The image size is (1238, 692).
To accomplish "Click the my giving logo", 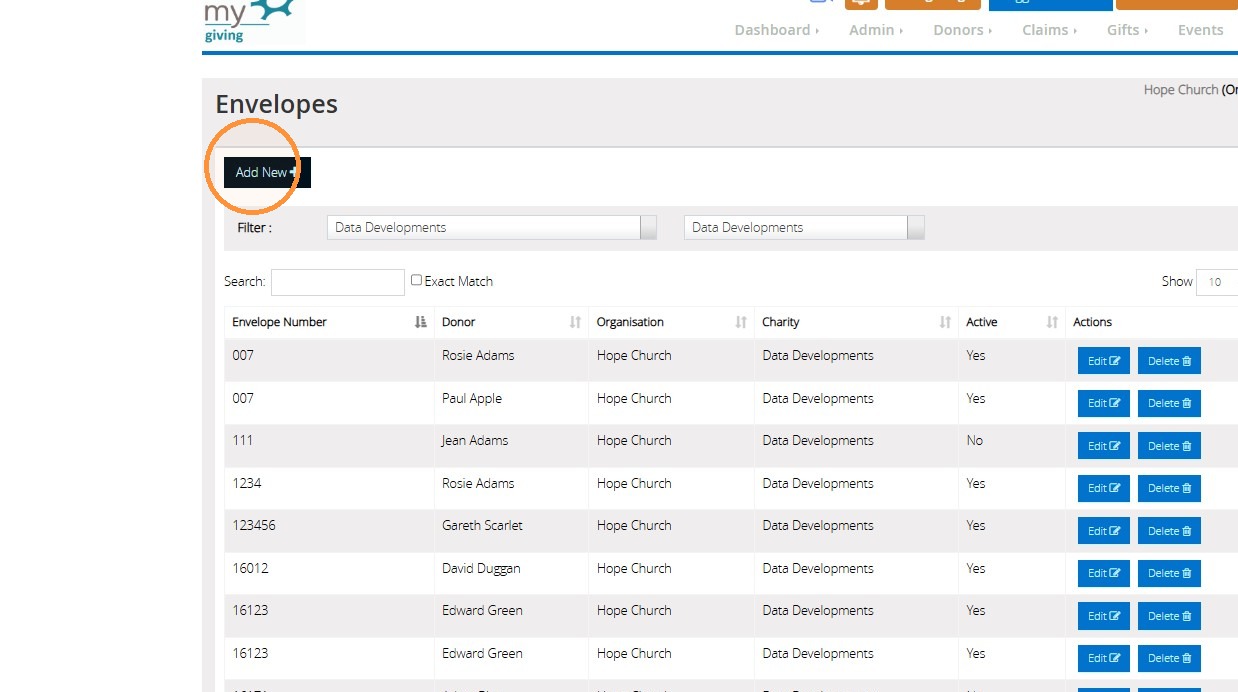I will [x=252, y=21].
